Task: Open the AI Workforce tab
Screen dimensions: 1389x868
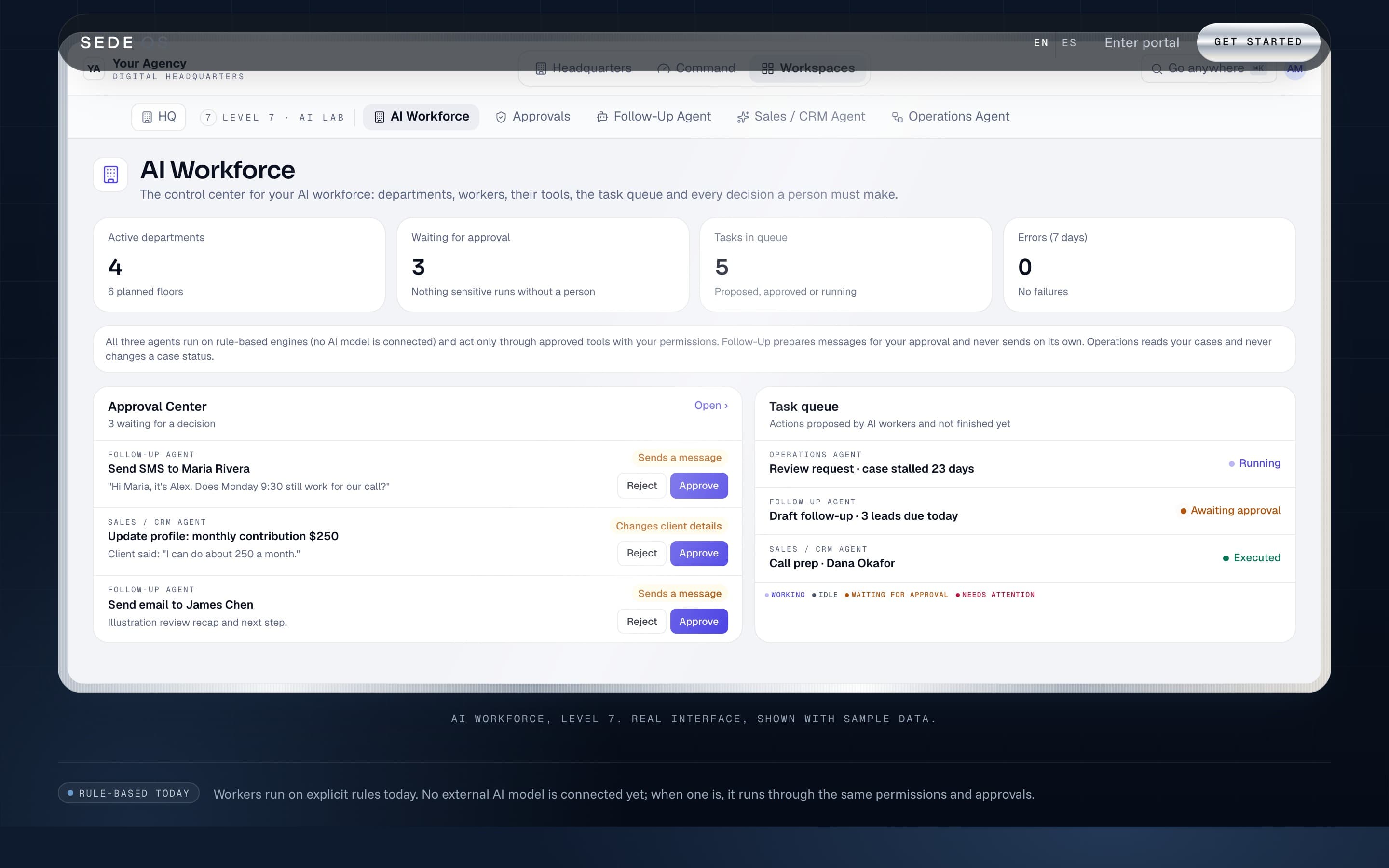Action: pos(421,117)
